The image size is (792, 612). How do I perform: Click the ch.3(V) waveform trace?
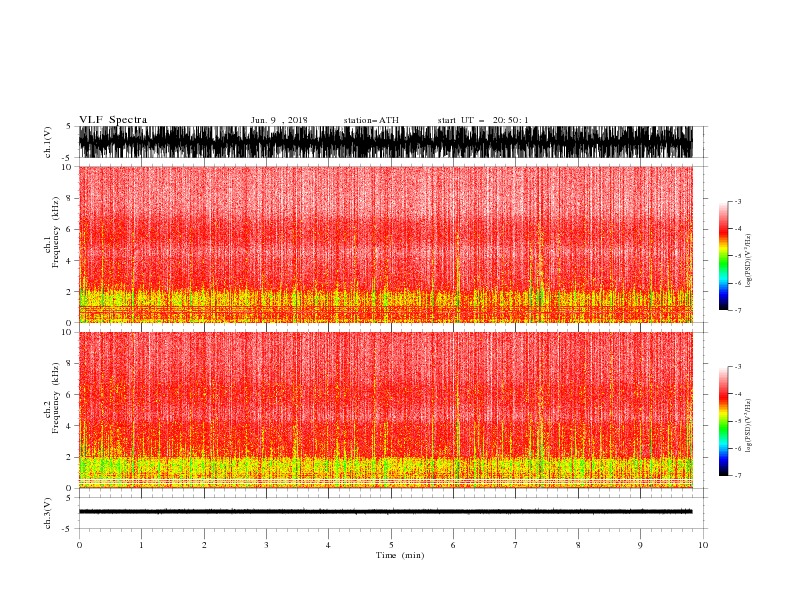385,512
